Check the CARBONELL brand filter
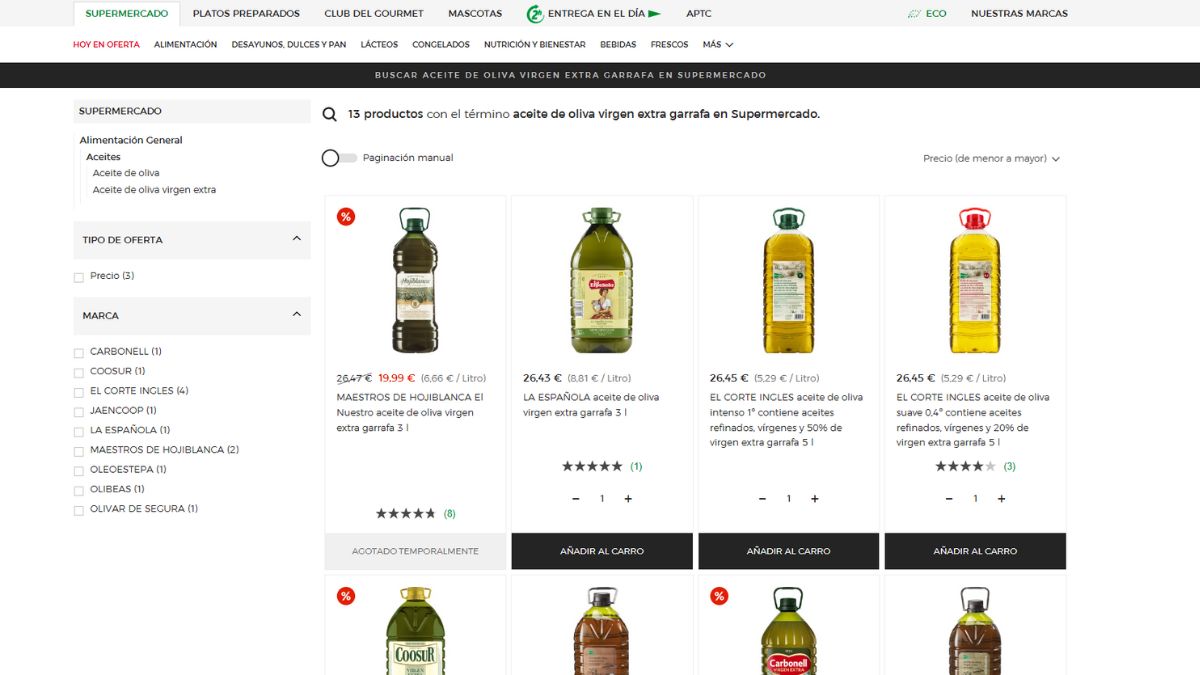Screen dimensions: 1200x675 tap(79, 353)
